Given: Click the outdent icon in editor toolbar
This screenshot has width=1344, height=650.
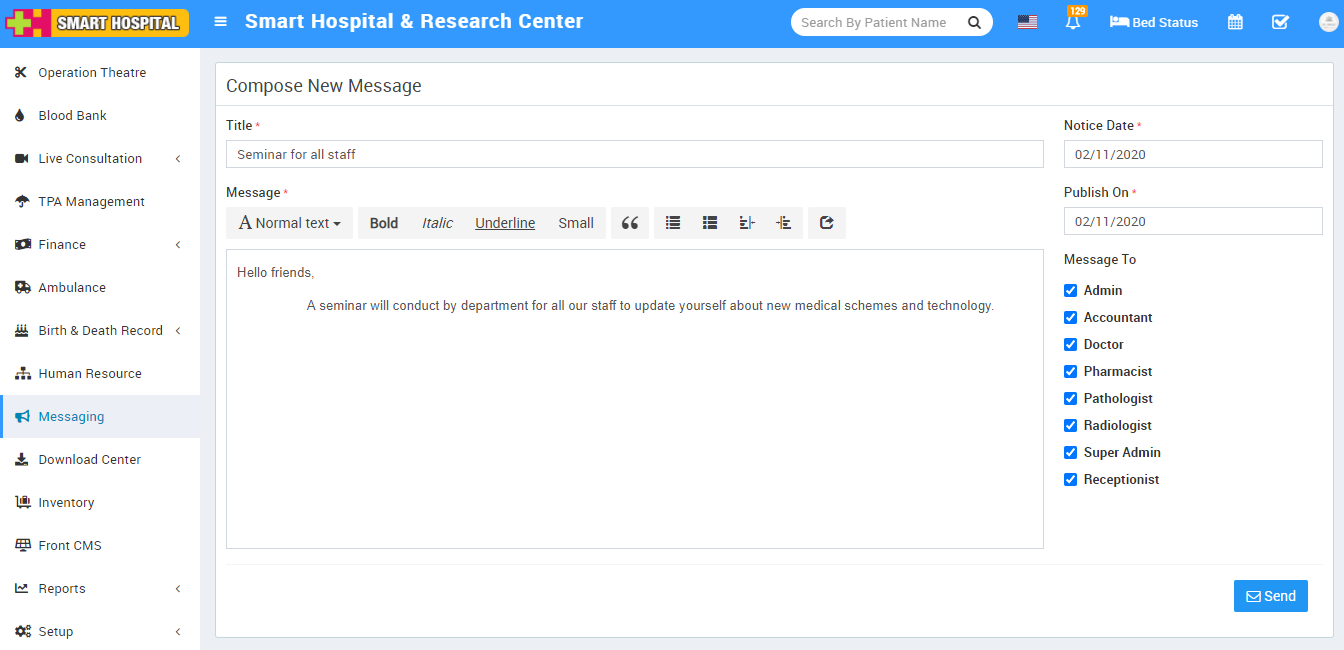Looking at the screenshot, I should click(746, 223).
